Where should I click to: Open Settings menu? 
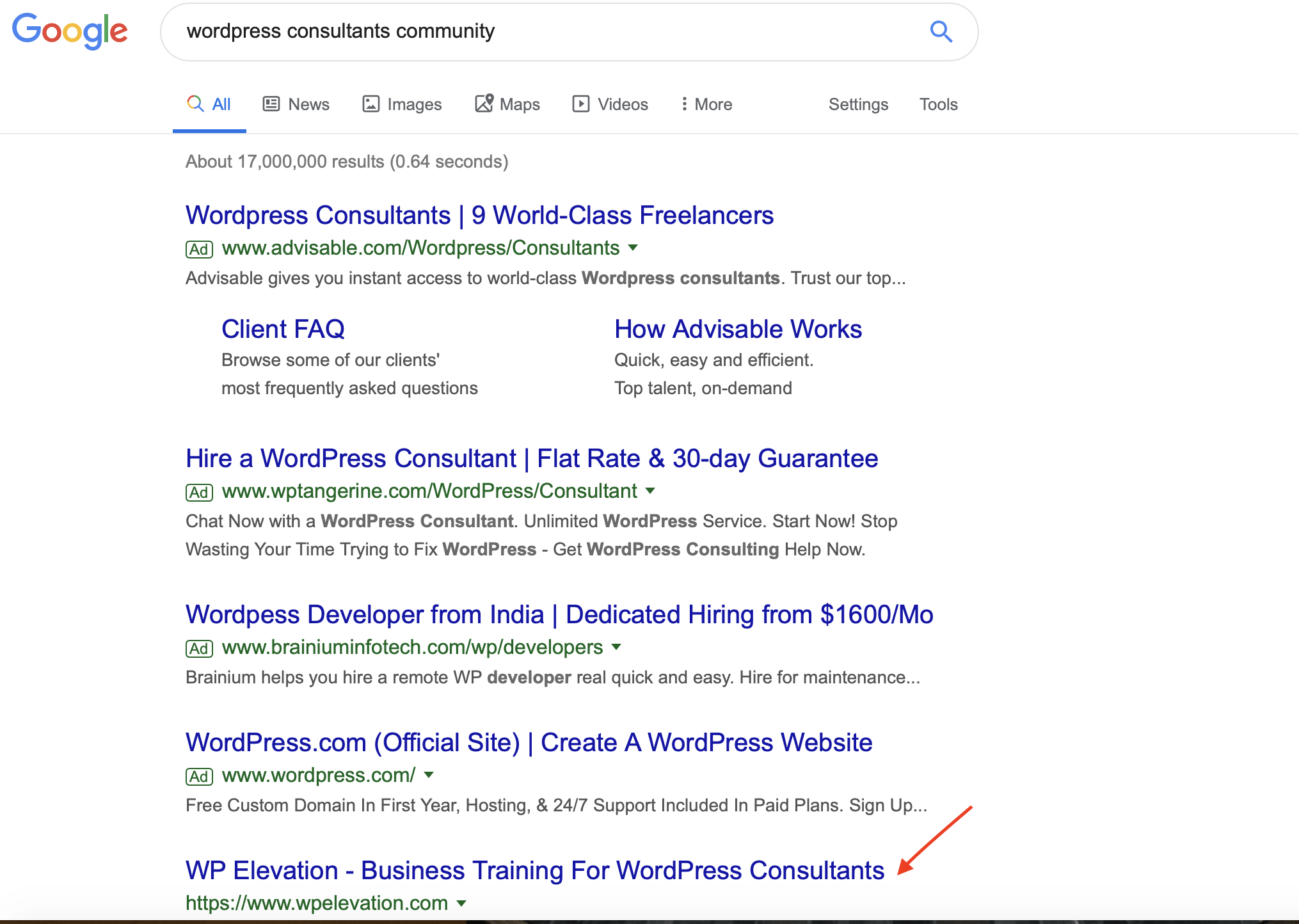pos(858,104)
